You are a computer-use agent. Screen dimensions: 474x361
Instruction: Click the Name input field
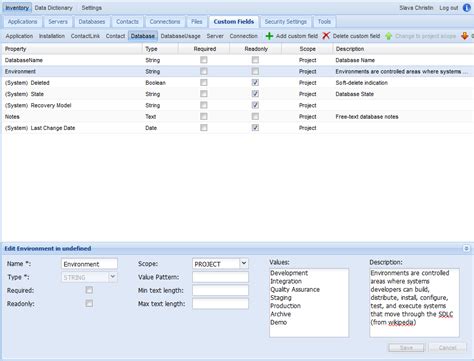tap(89, 264)
